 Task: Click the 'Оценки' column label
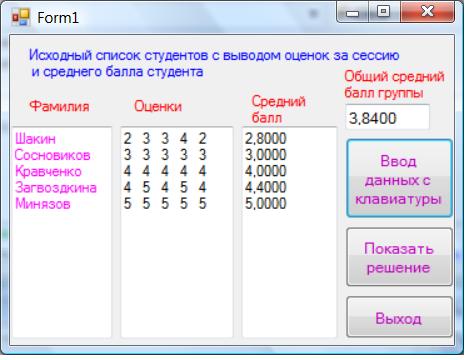point(158,106)
